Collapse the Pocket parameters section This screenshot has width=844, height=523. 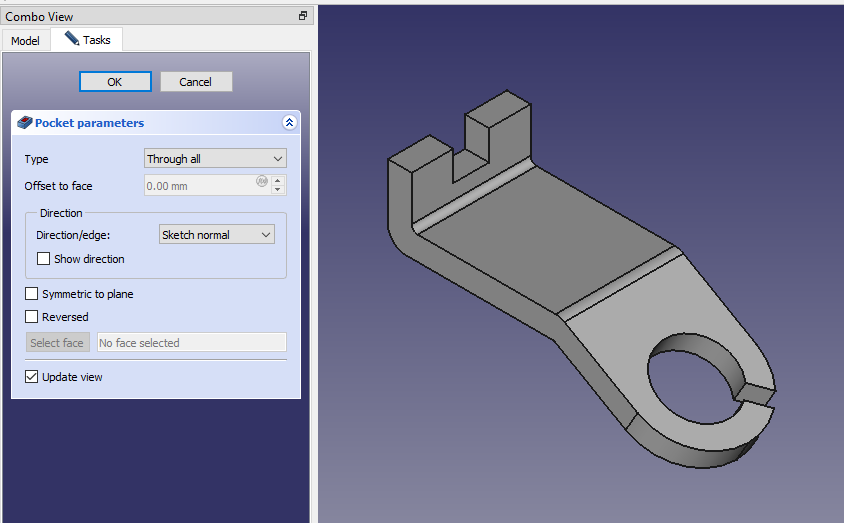tap(289, 123)
